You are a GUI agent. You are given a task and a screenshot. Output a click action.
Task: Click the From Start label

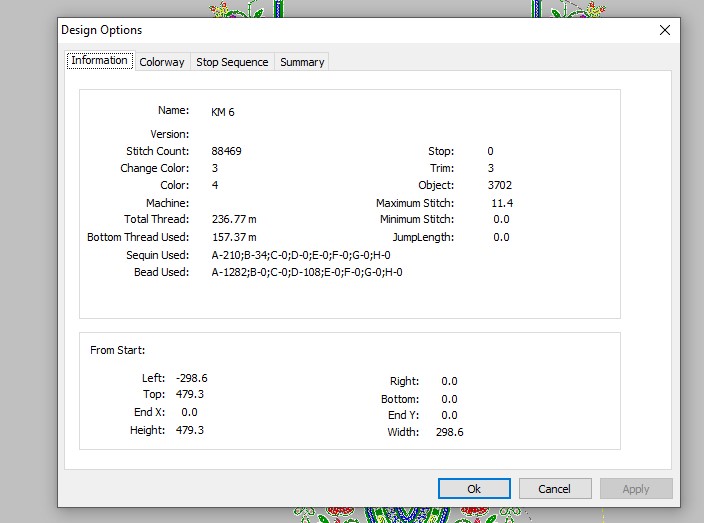[x=118, y=350]
